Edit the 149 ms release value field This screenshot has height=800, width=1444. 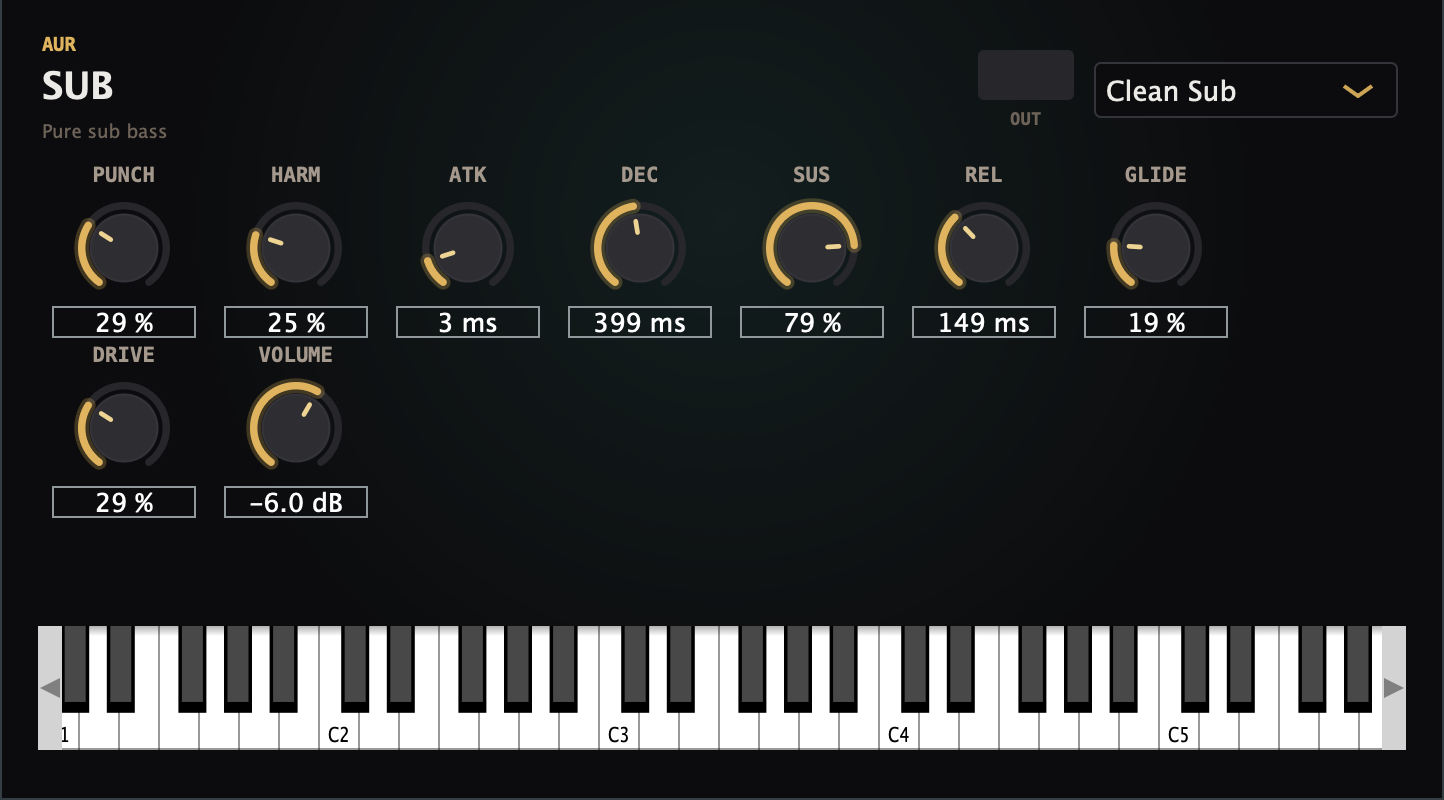click(x=984, y=322)
